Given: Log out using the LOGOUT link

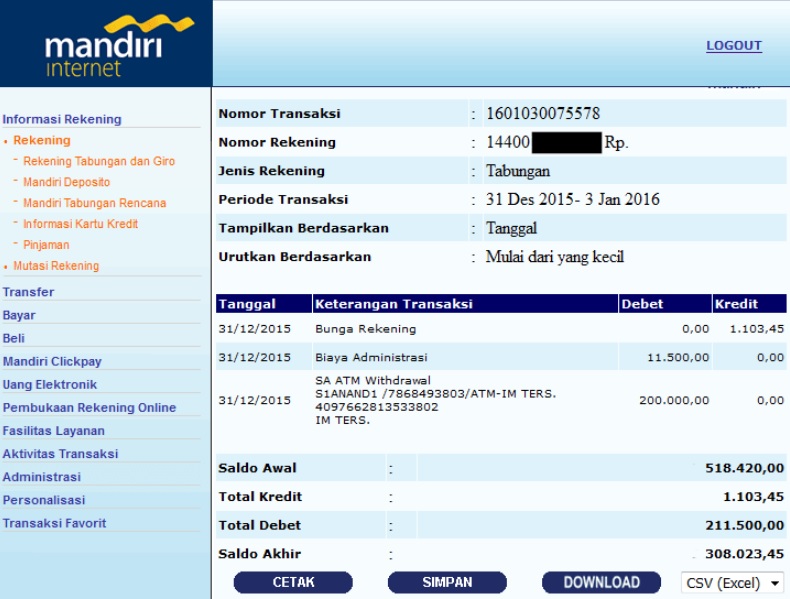Looking at the screenshot, I should 734,46.
